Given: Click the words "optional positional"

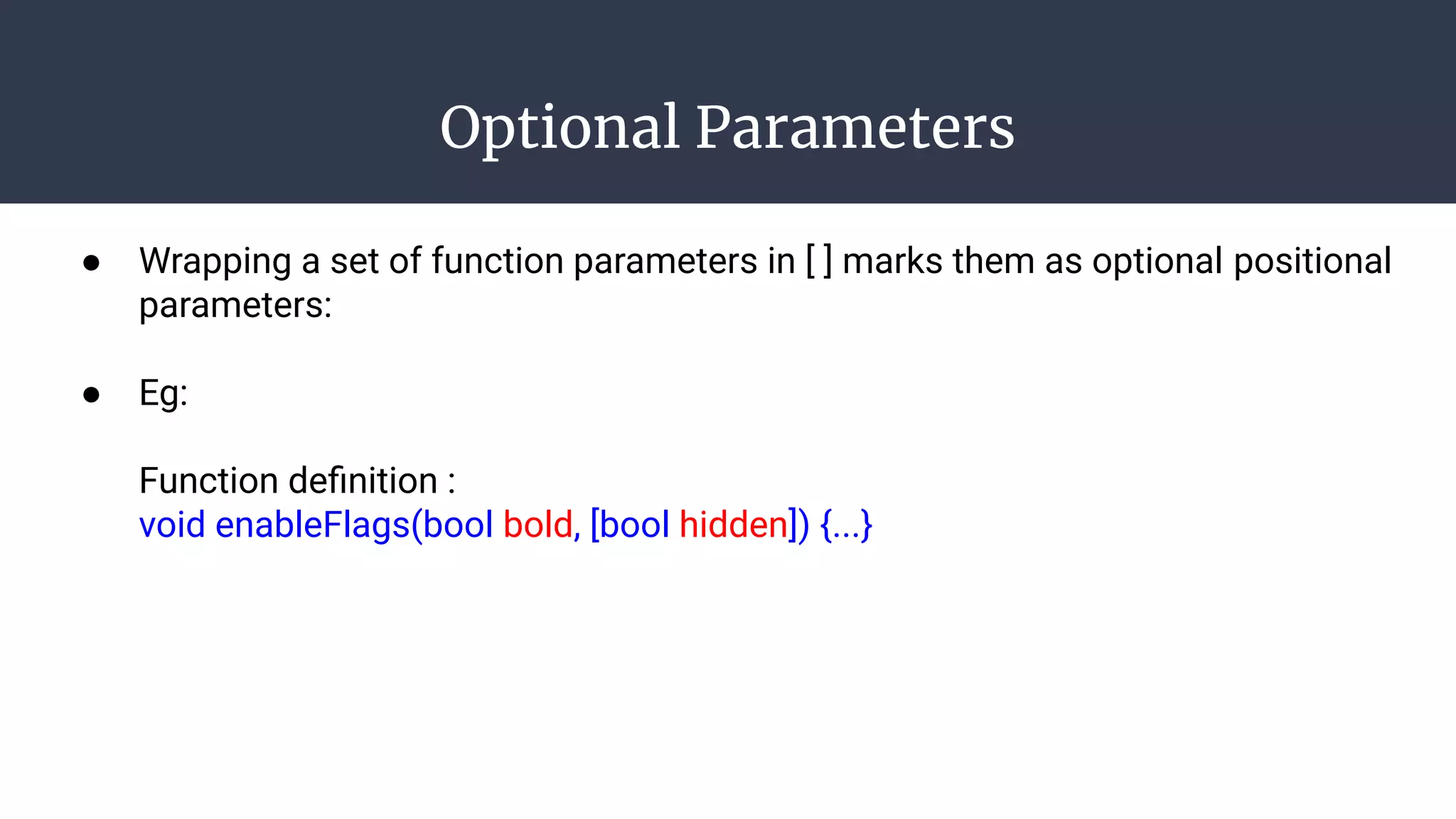Looking at the screenshot, I should 1241,261.
